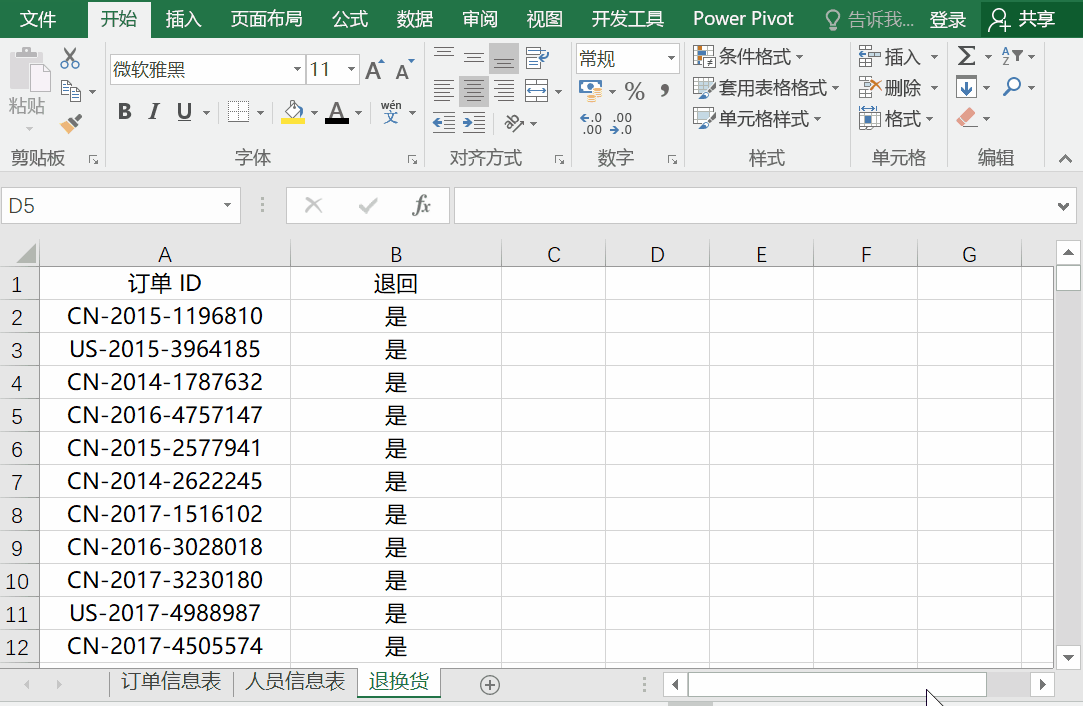Click the Increase Indent icon
The height and width of the screenshot is (706, 1083).
click(x=474, y=124)
